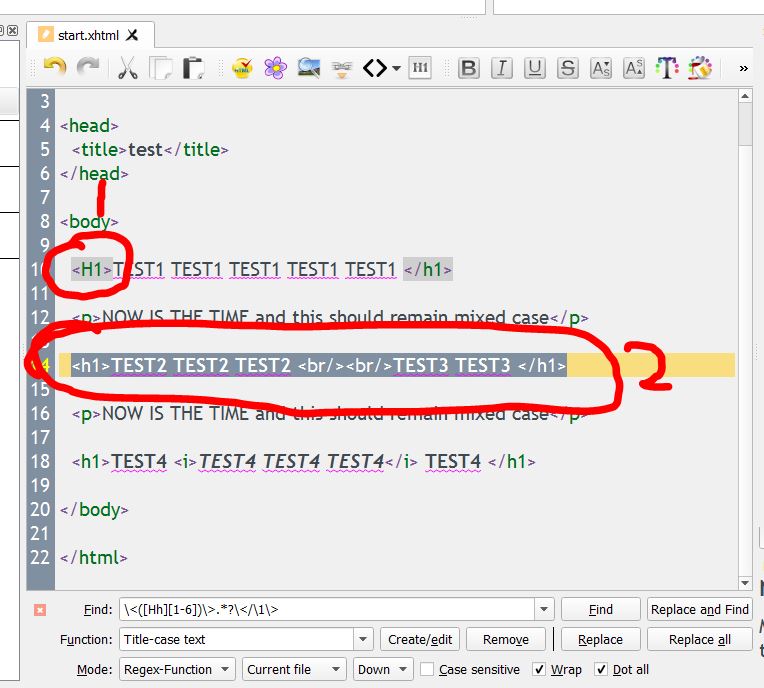Apply subscript formatting

pyautogui.click(x=601, y=68)
